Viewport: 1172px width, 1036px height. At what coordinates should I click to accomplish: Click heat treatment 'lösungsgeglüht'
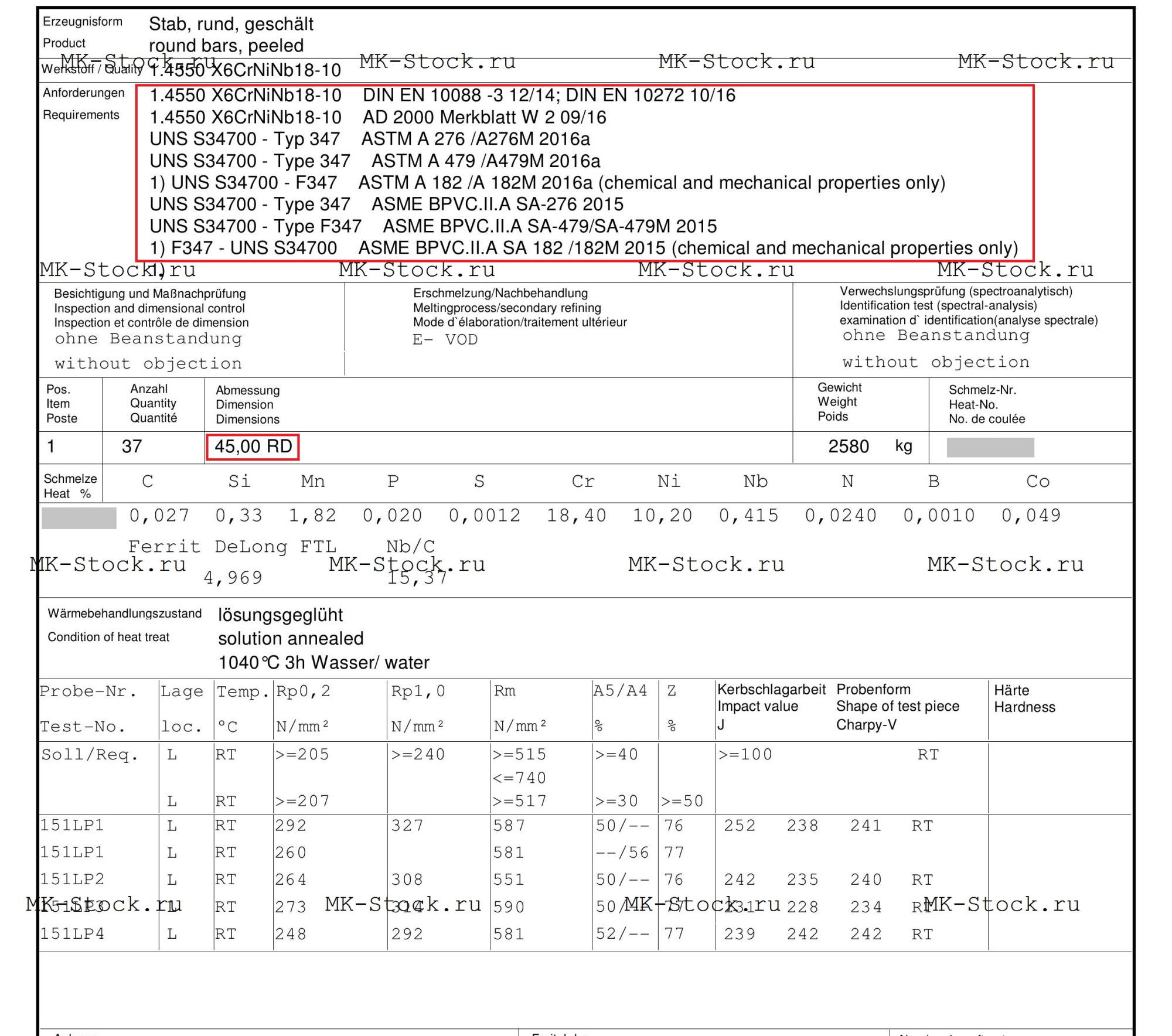[281, 615]
